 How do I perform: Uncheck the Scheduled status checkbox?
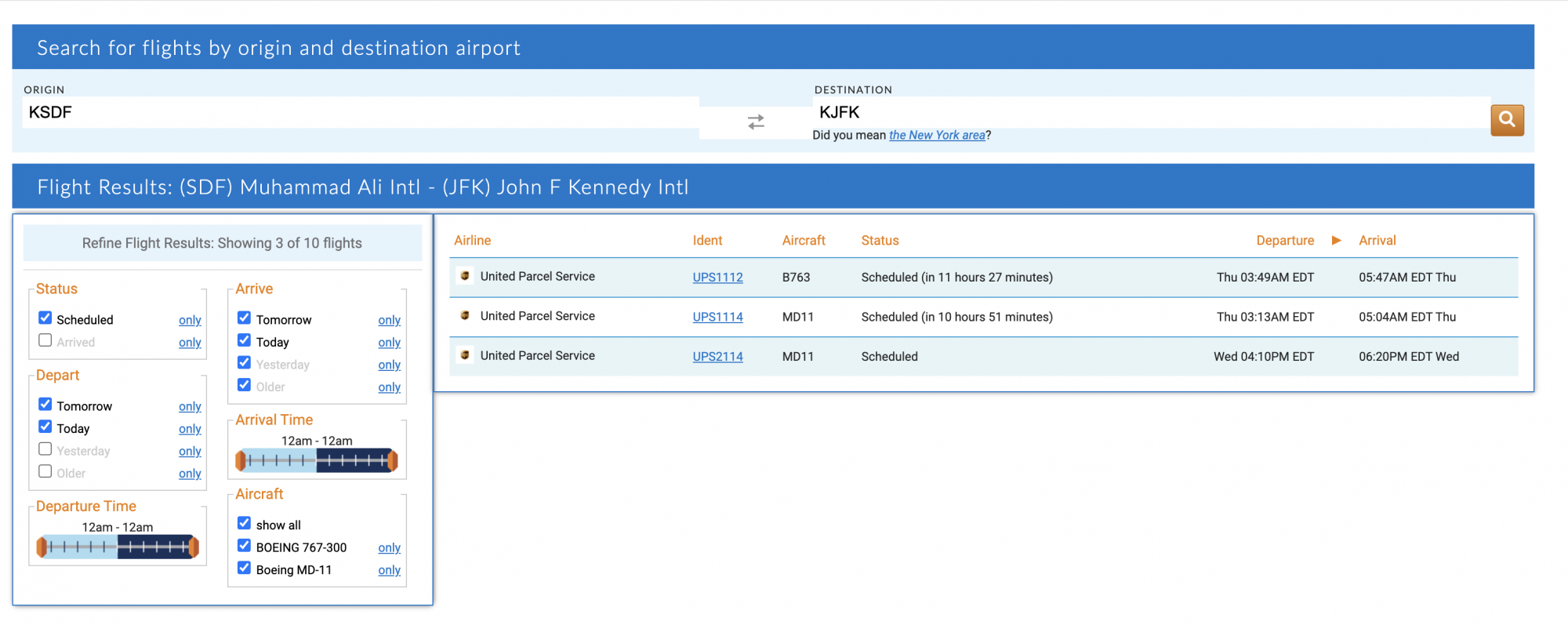tap(45, 318)
